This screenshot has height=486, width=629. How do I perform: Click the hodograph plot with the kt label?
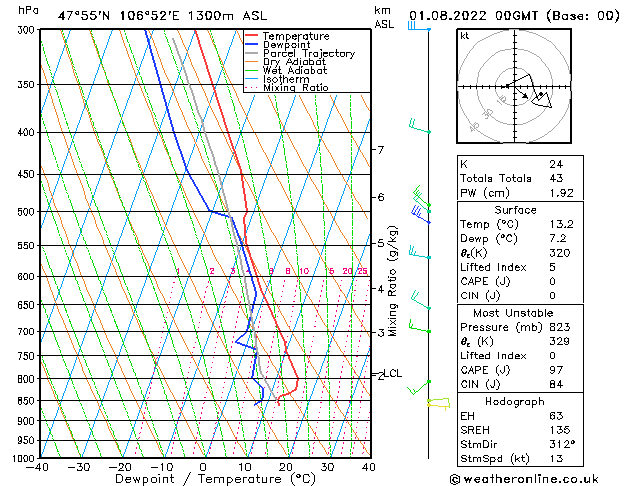(514, 86)
